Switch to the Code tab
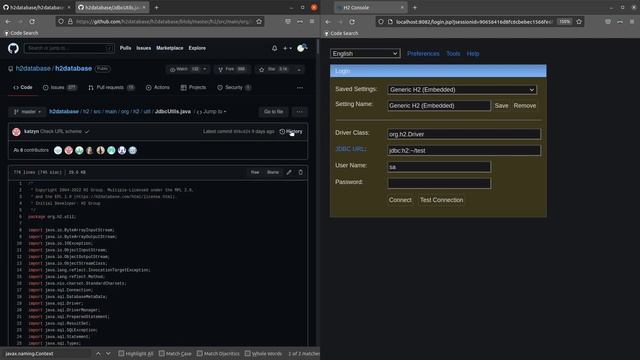This screenshot has height=360, width=640. point(23,87)
